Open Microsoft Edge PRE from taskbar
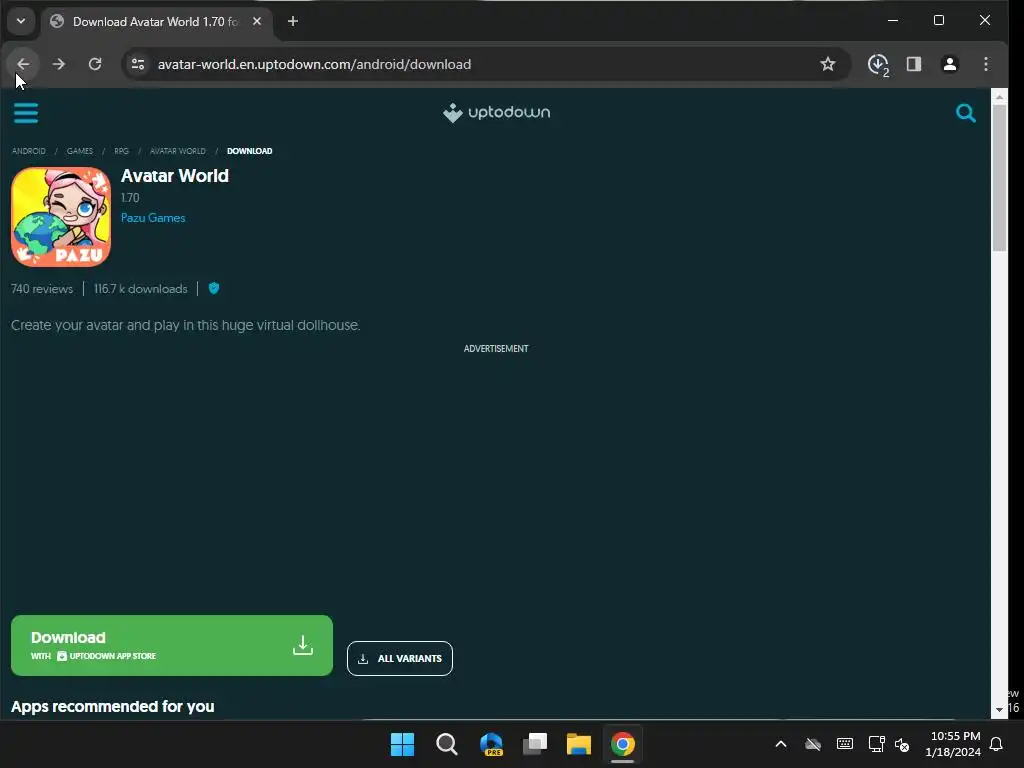 tap(491, 744)
